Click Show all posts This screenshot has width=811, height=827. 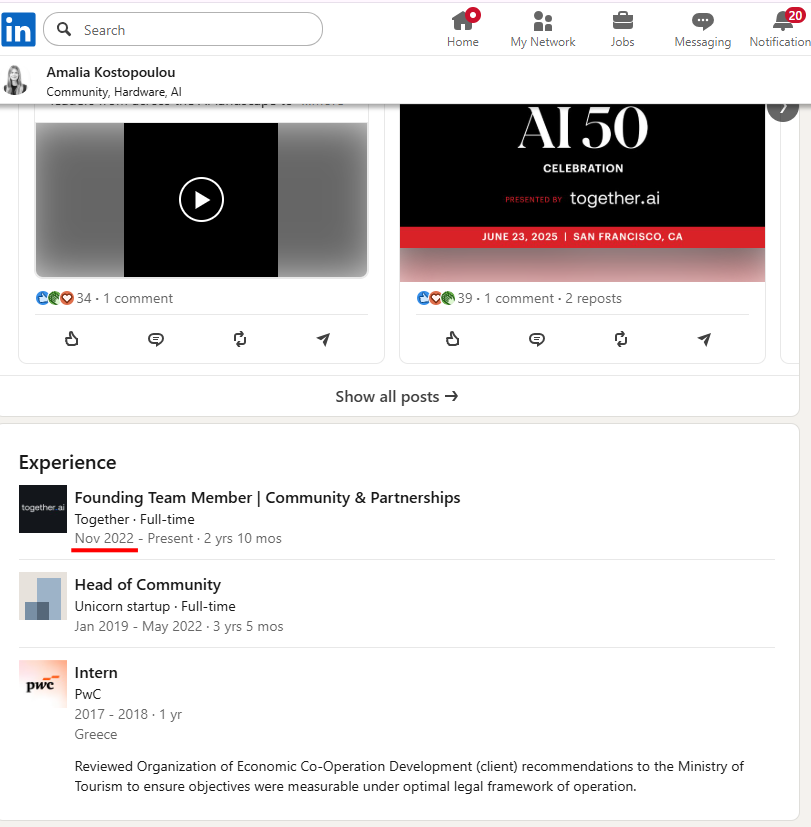[x=397, y=397]
